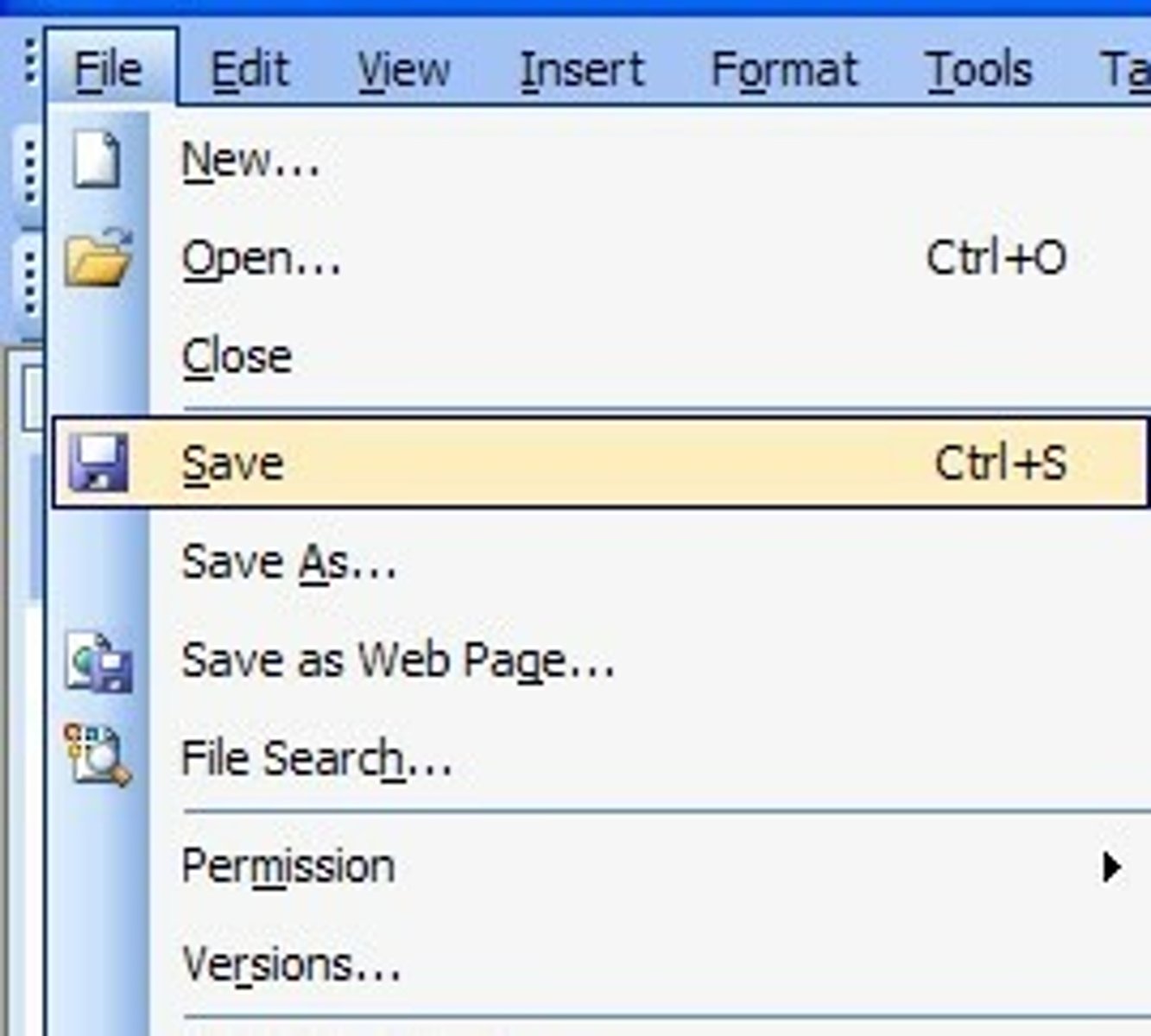Open the View menu
1151x1036 pixels.
(403, 69)
